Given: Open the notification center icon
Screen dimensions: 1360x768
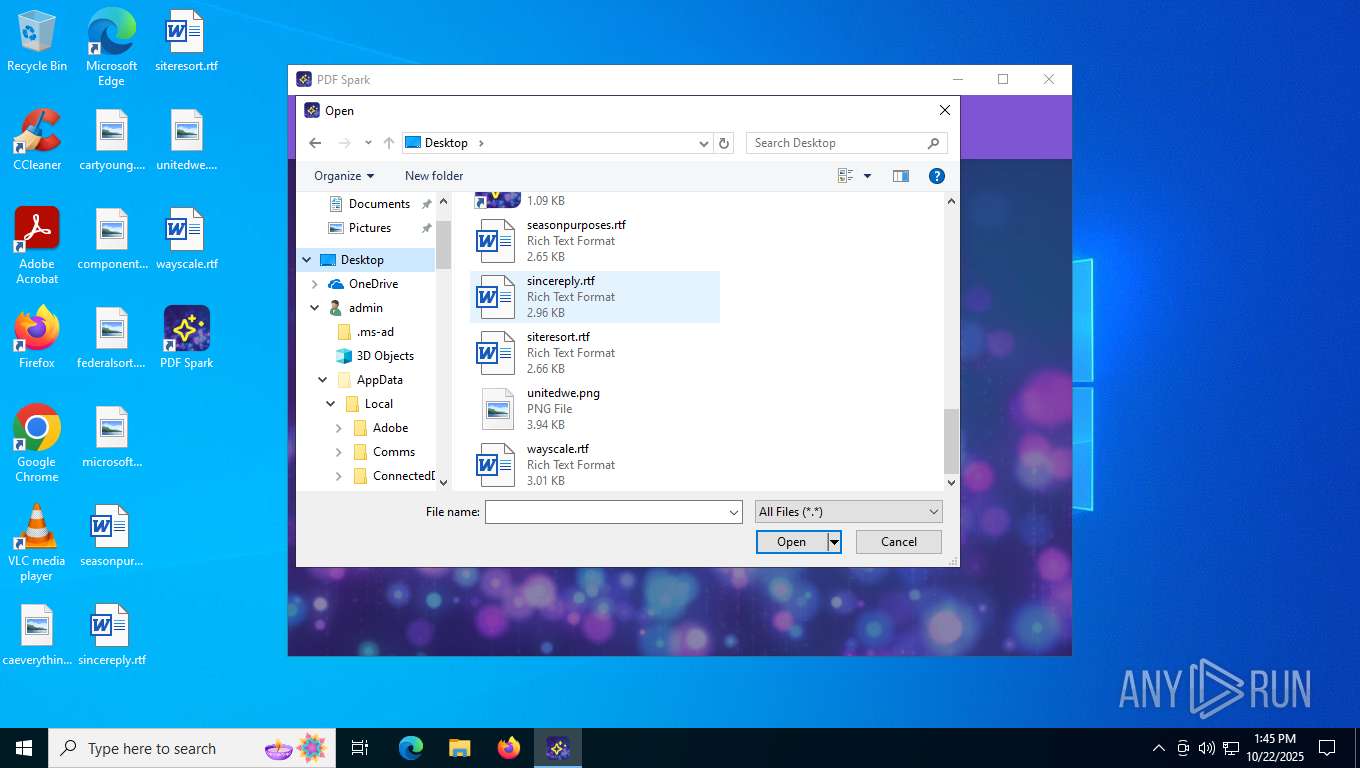Looking at the screenshot, I should coord(1327,748).
